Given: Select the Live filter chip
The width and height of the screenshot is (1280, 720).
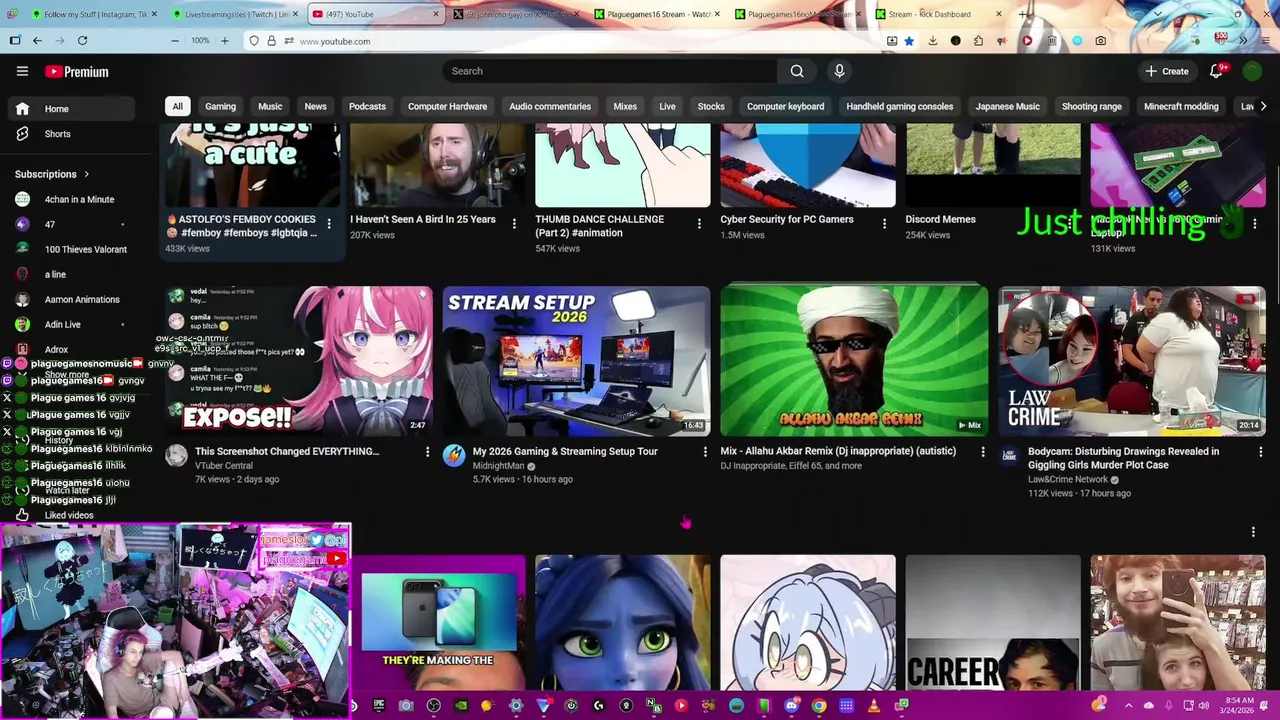Looking at the screenshot, I should (x=667, y=106).
